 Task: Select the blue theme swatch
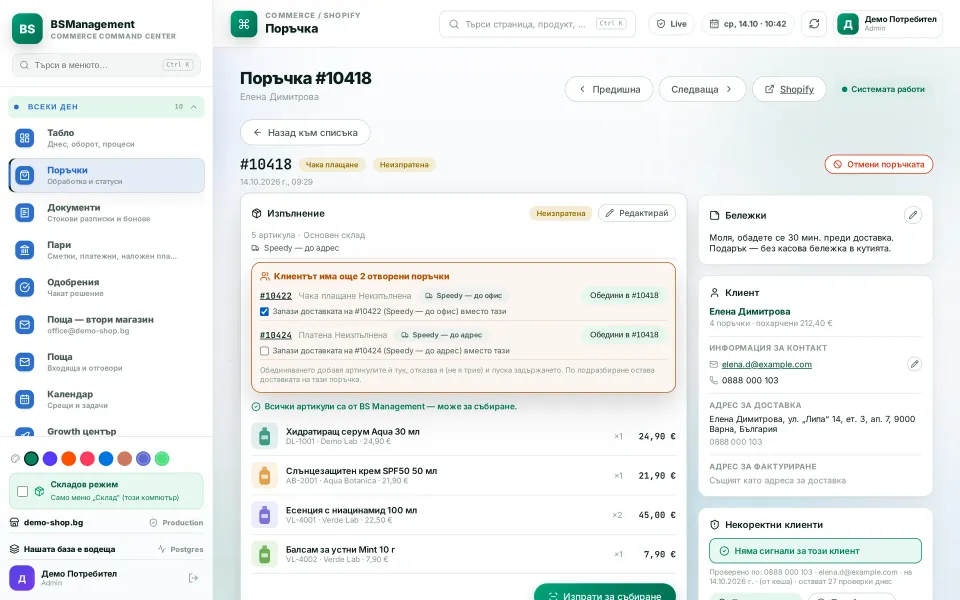106,459
